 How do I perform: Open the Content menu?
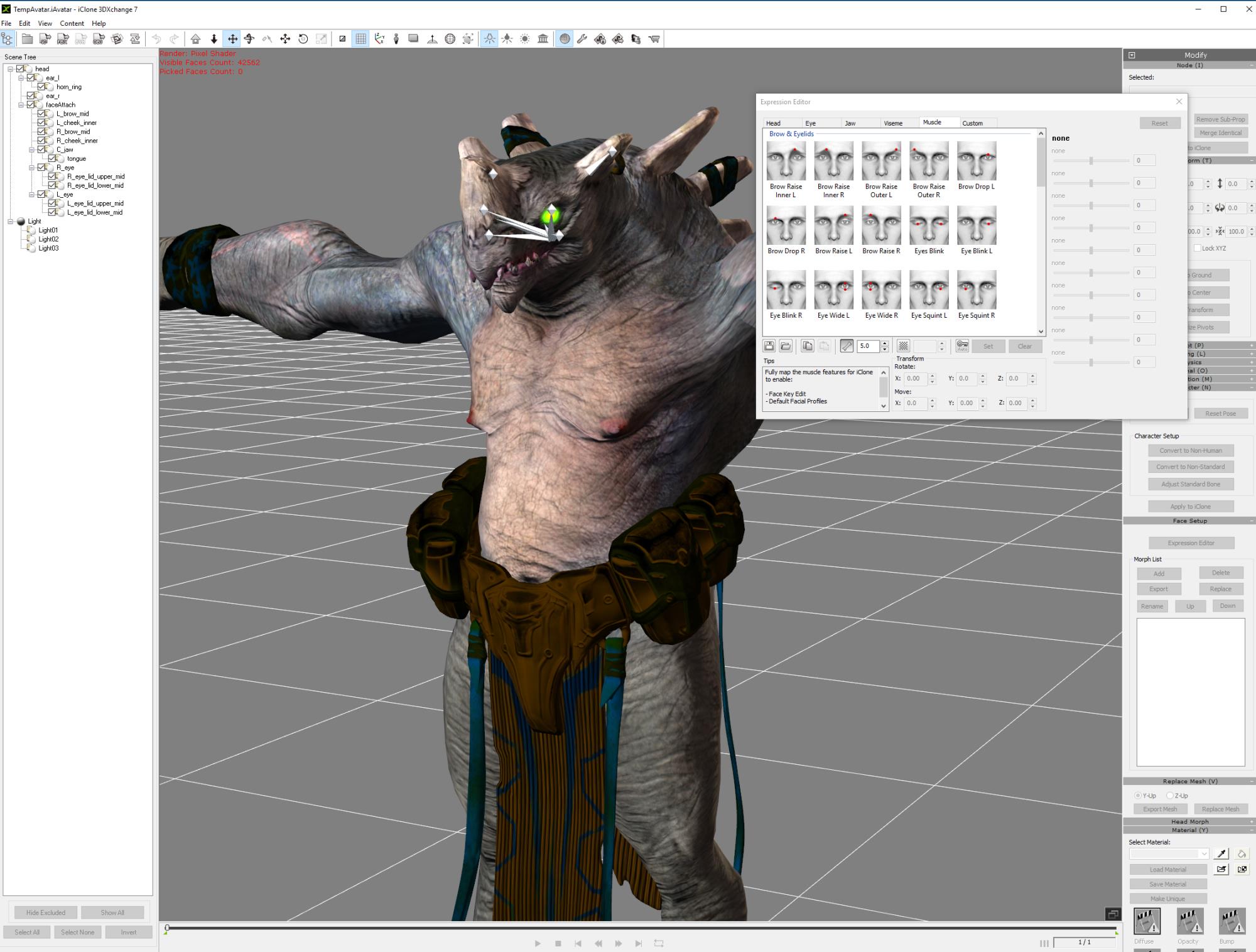[x=72, y=23]
